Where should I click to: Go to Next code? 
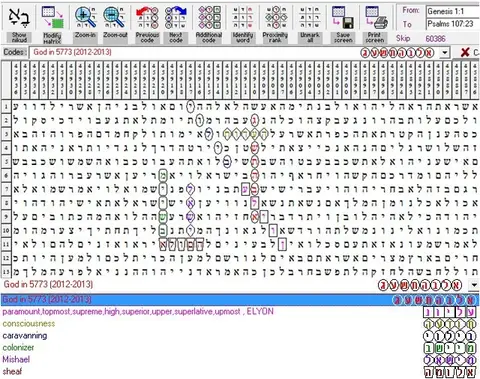pyautogui.click(x=176, y=17)
